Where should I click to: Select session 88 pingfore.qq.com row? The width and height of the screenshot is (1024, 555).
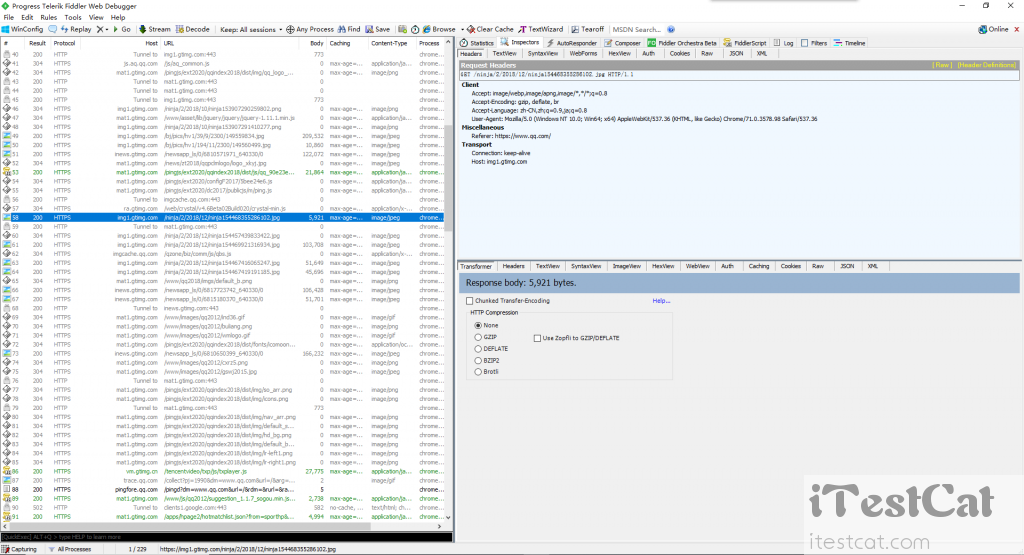223,490
